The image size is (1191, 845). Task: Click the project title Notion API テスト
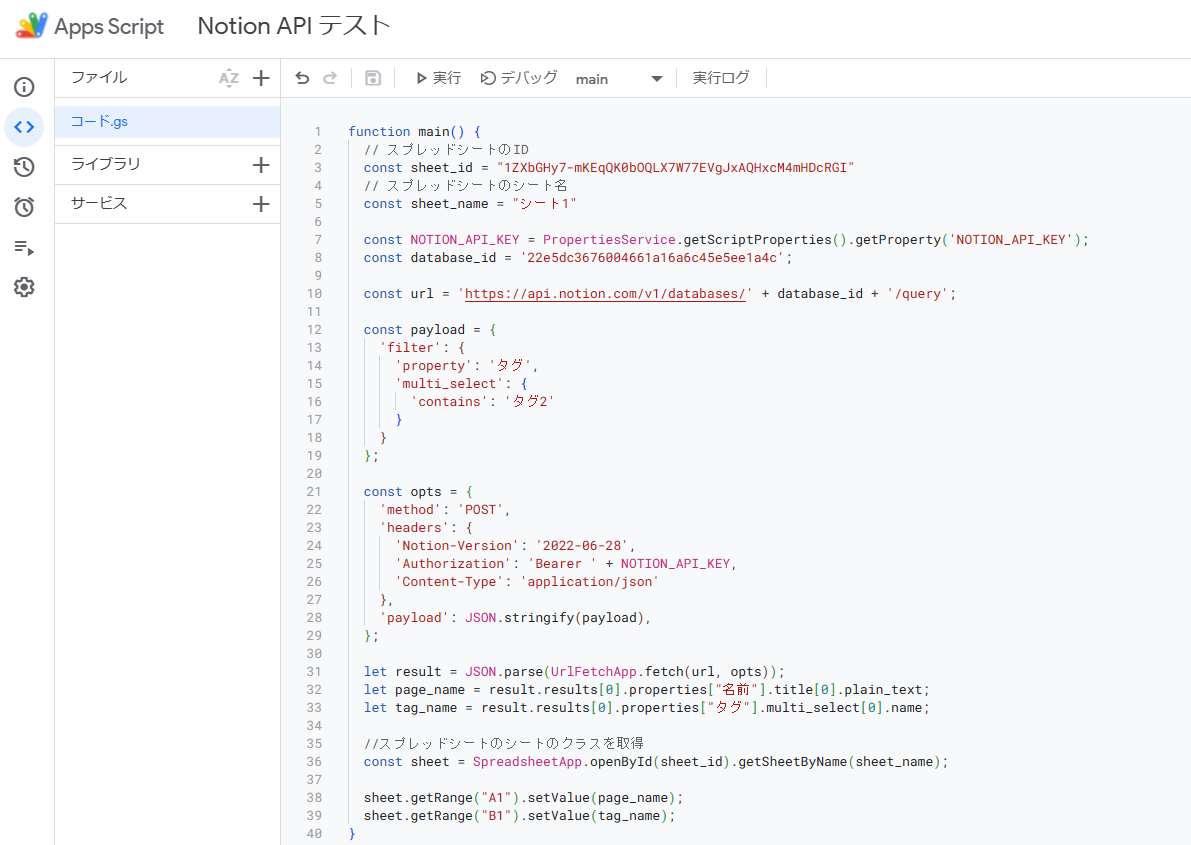(x=294, y=26)
